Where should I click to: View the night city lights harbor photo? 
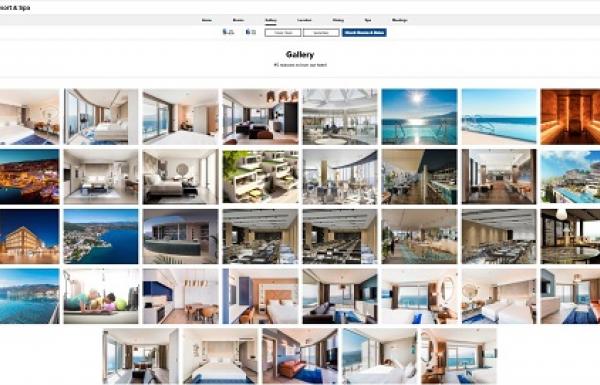click(x=29, y=176)
